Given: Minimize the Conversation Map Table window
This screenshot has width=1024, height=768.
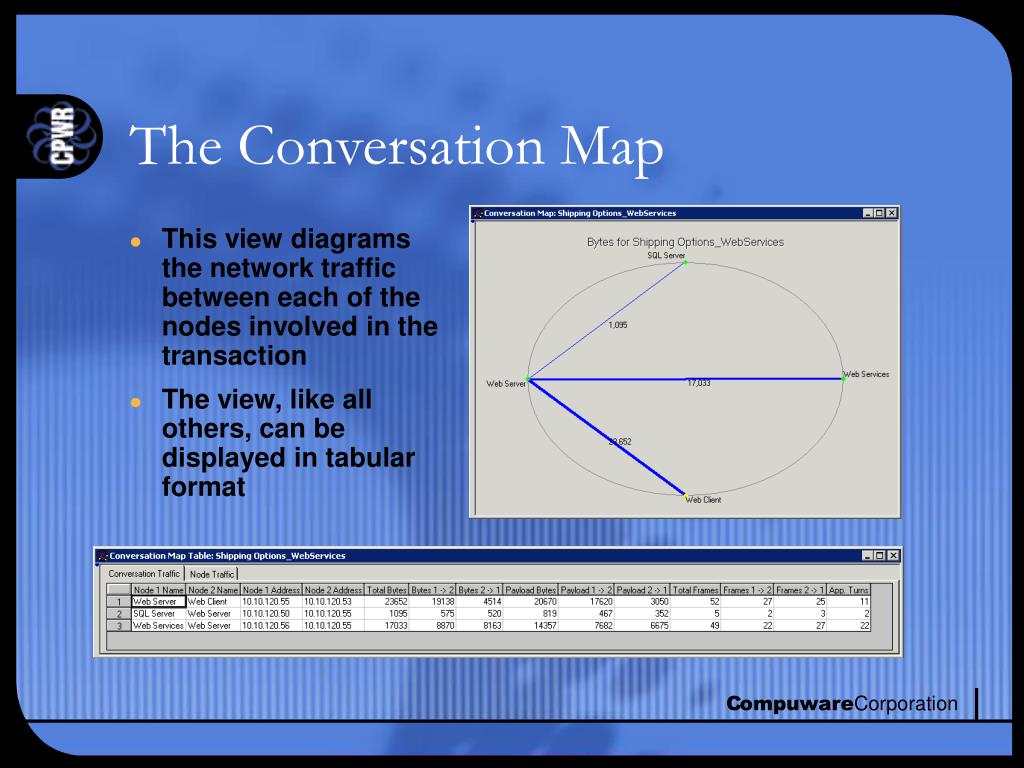Looking at the screenshot, I should click(x=867, y=556).
